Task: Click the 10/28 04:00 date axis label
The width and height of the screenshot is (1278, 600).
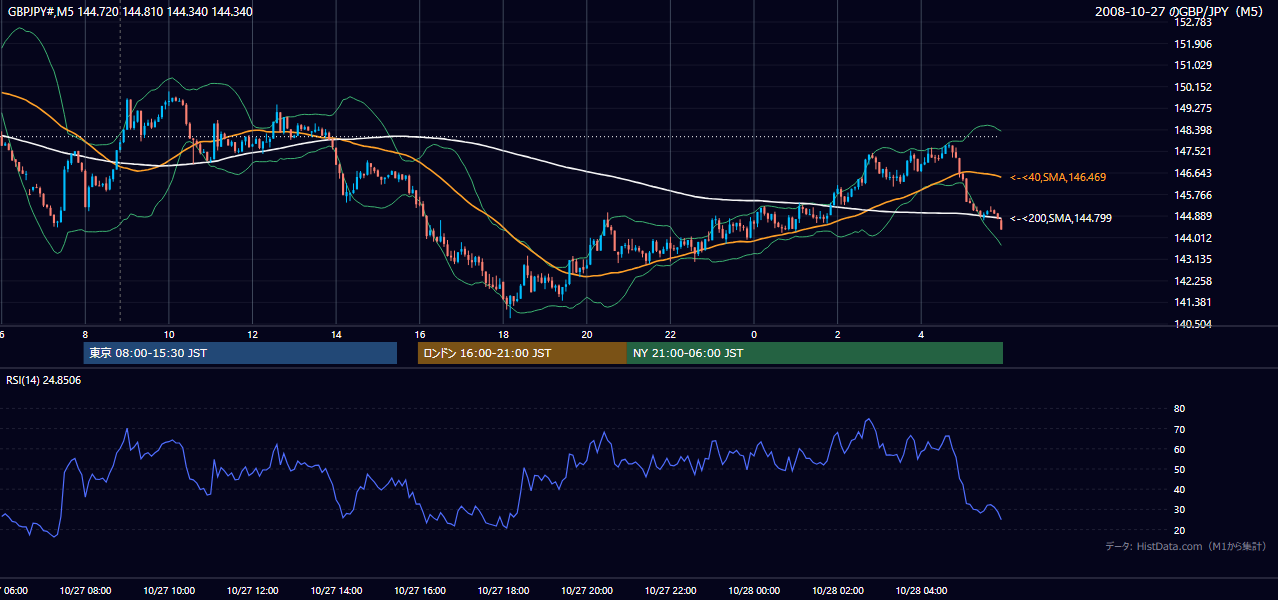Action: 921,591
